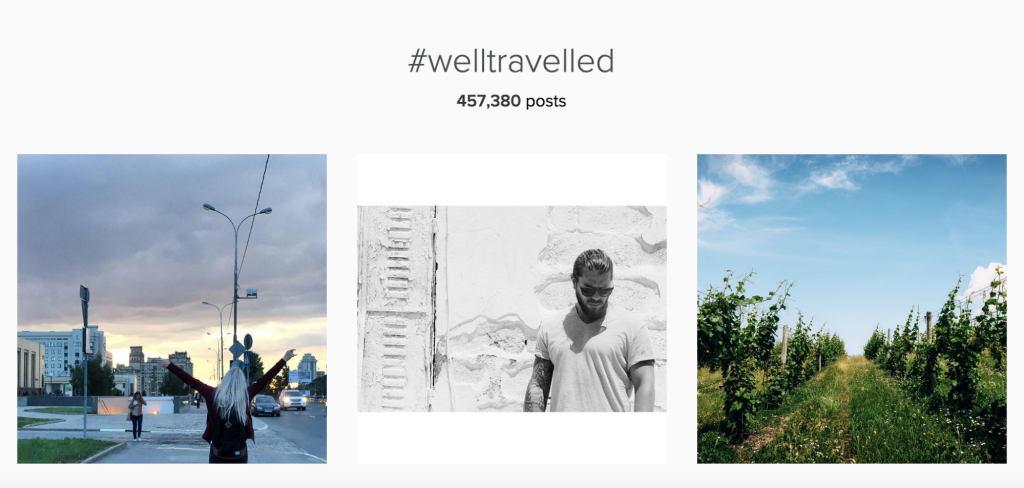The height and width of the screenshot is (488, 1024).
Task: Click the woman standing on the sidewalk
Action: tap(136, 416)
